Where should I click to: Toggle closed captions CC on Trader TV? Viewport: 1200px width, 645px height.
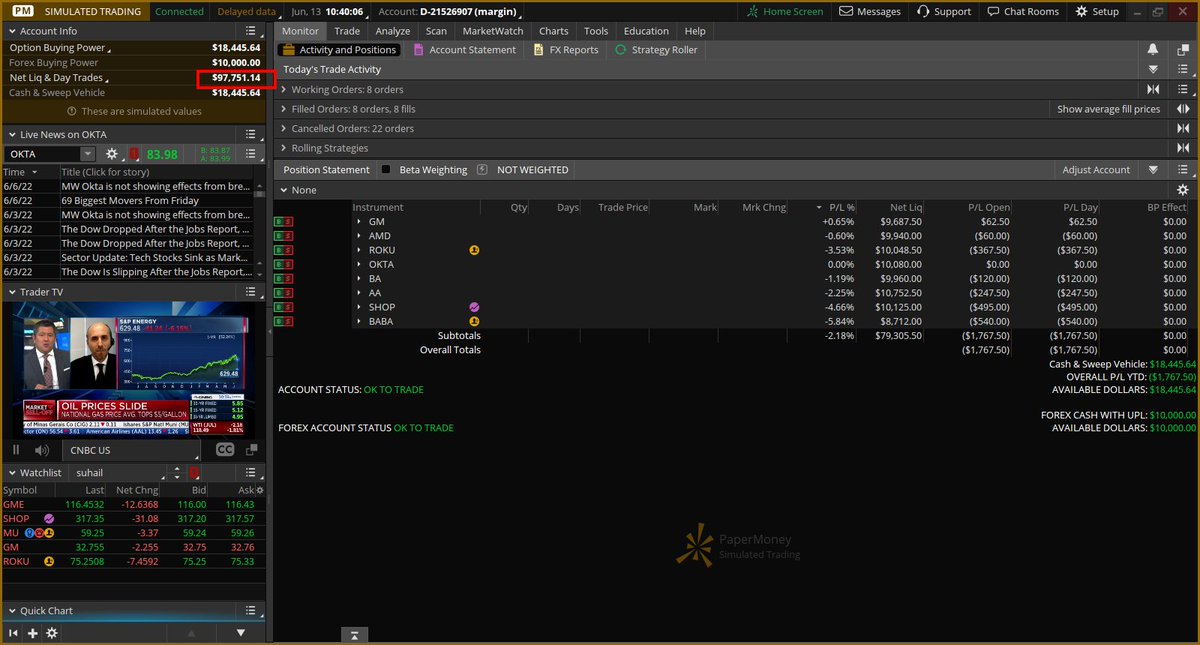(225, 450)
